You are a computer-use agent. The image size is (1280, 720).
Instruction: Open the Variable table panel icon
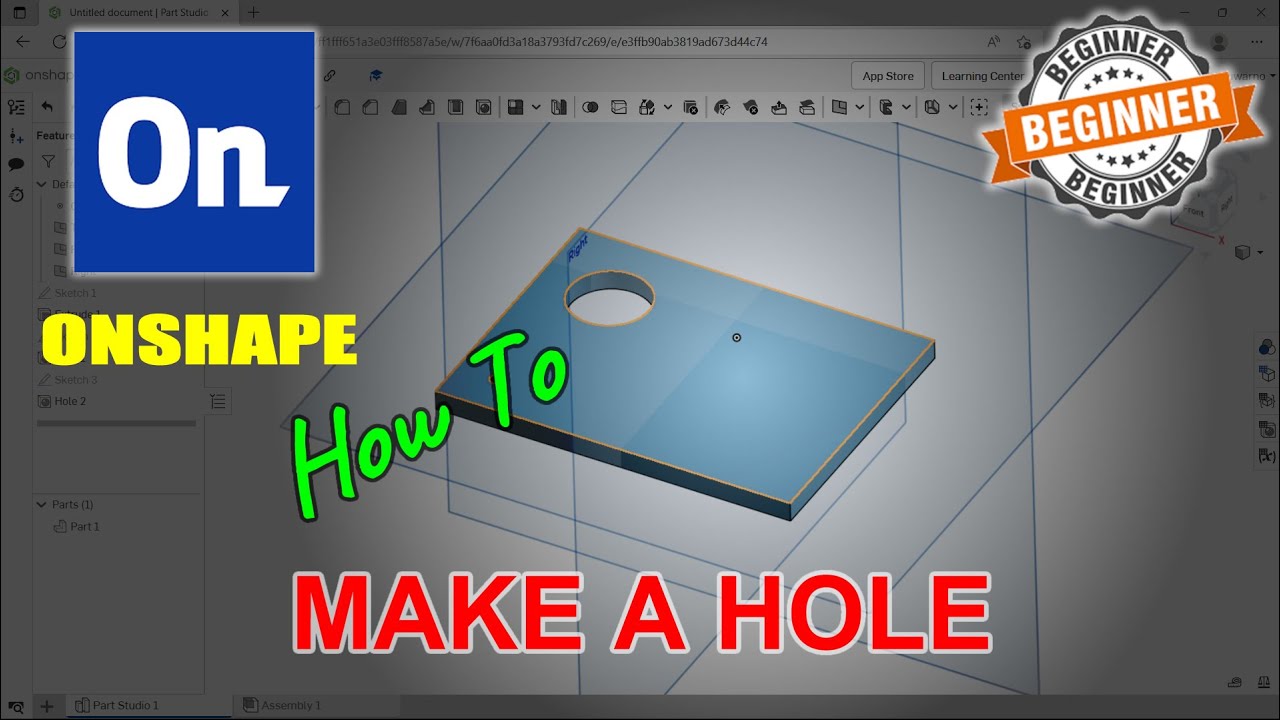coord(1266,456)
